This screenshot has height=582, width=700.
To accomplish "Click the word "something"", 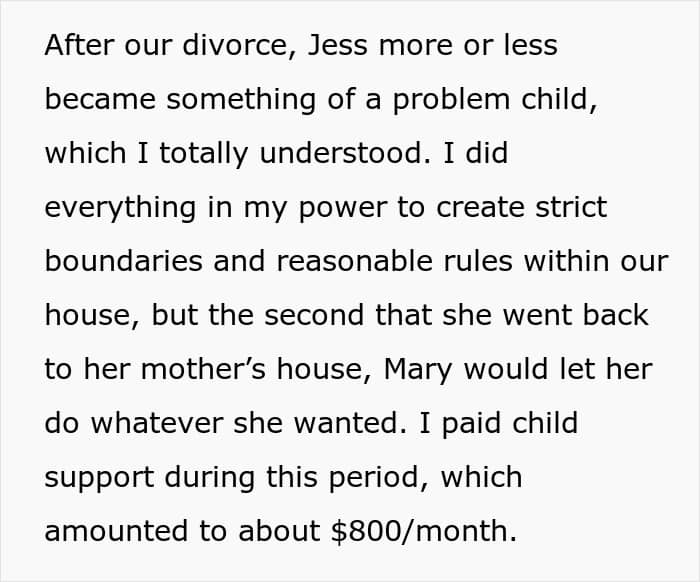I will [x=241, y=100].
